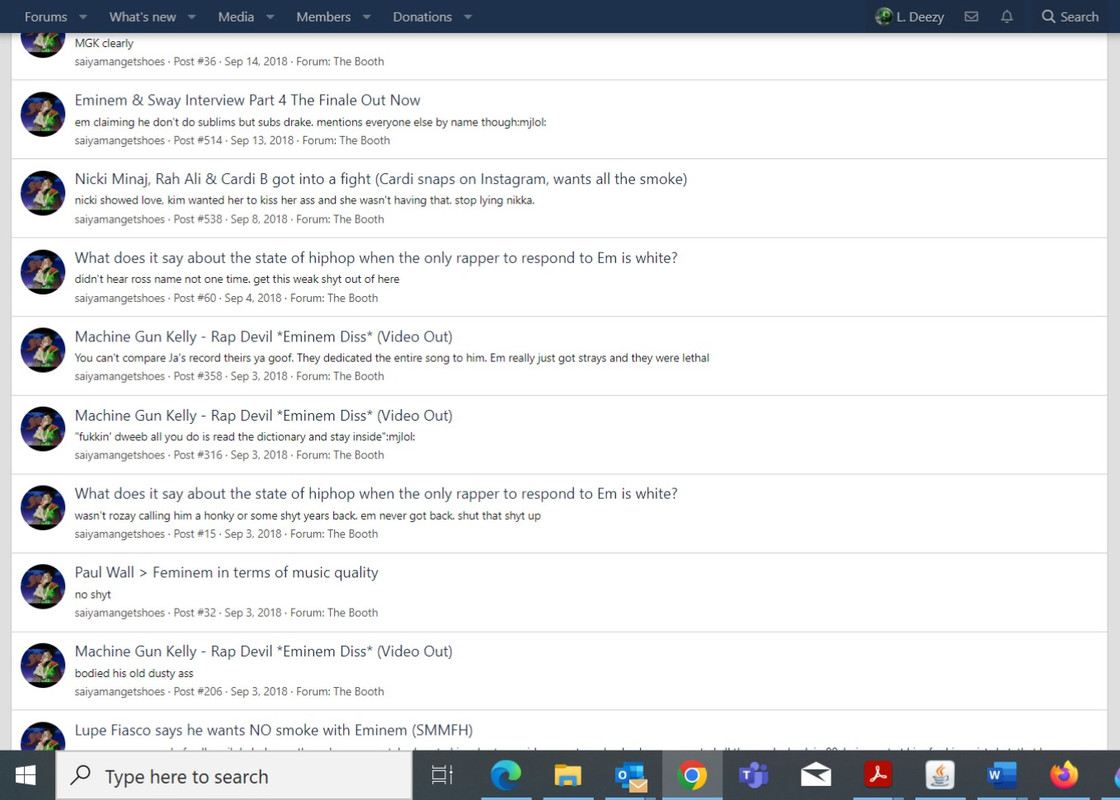Open the state of hiphop thread for Post #60
1120x800 pixels.
point(376,257)
